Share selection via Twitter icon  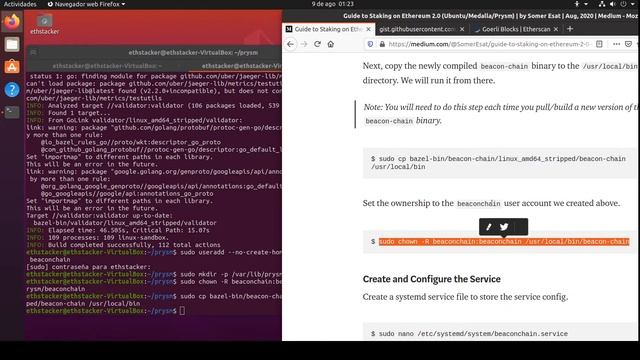tap(504, 227)
